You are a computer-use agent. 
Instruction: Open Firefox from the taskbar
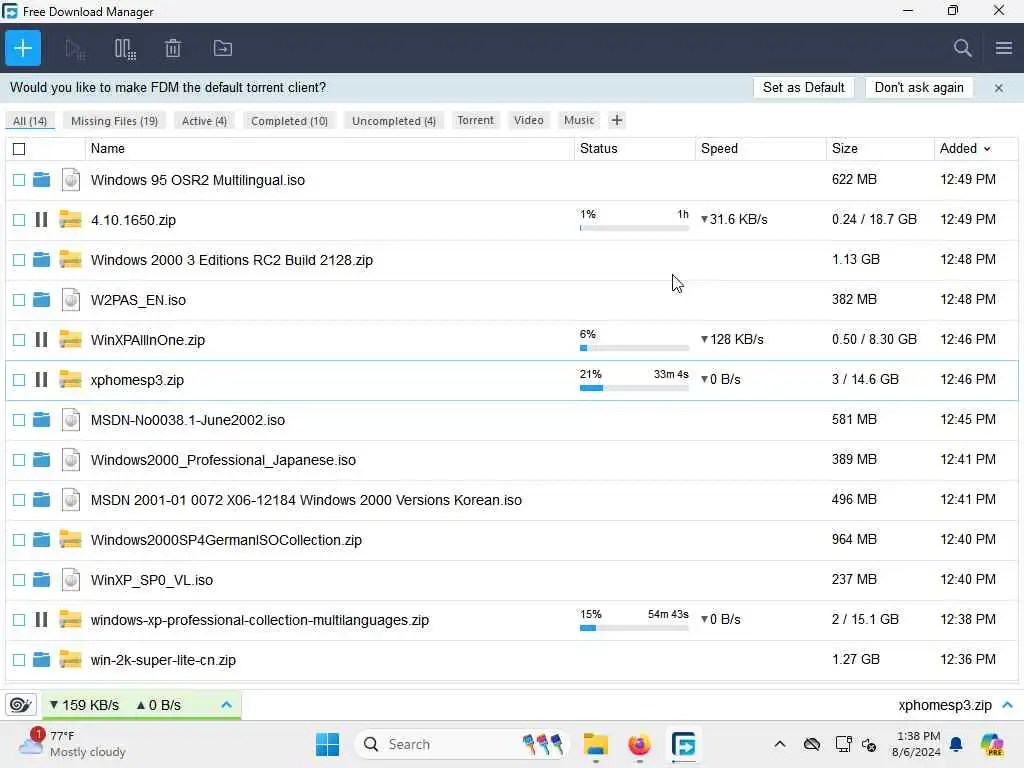pyautogui.click(x=639, y=744)
